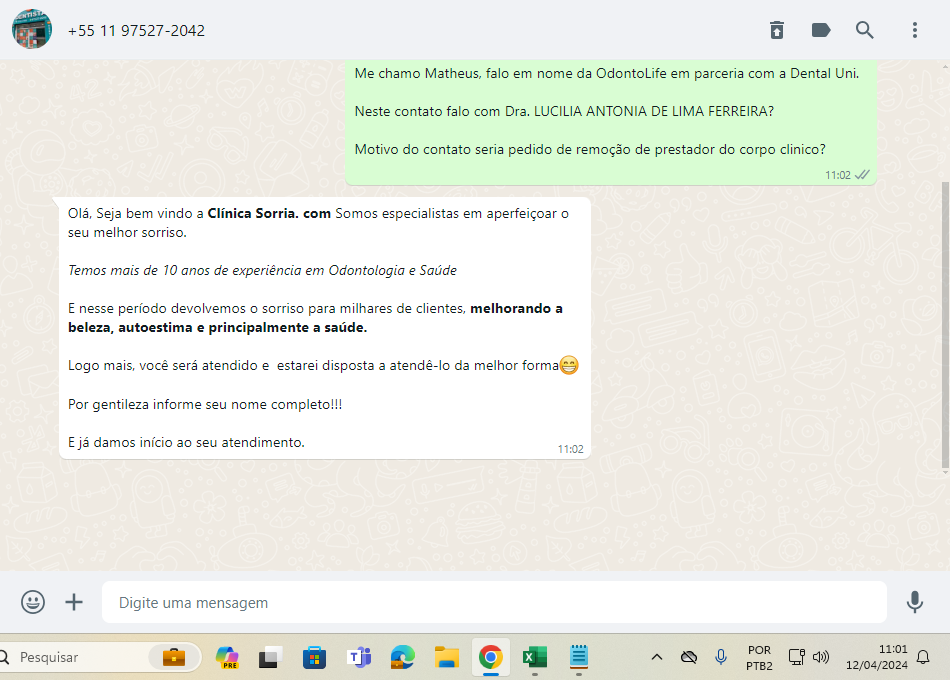Screen dimensions: 950x680
Task: Launch Microsoft Store from taskbar
Action: (314, 657)
